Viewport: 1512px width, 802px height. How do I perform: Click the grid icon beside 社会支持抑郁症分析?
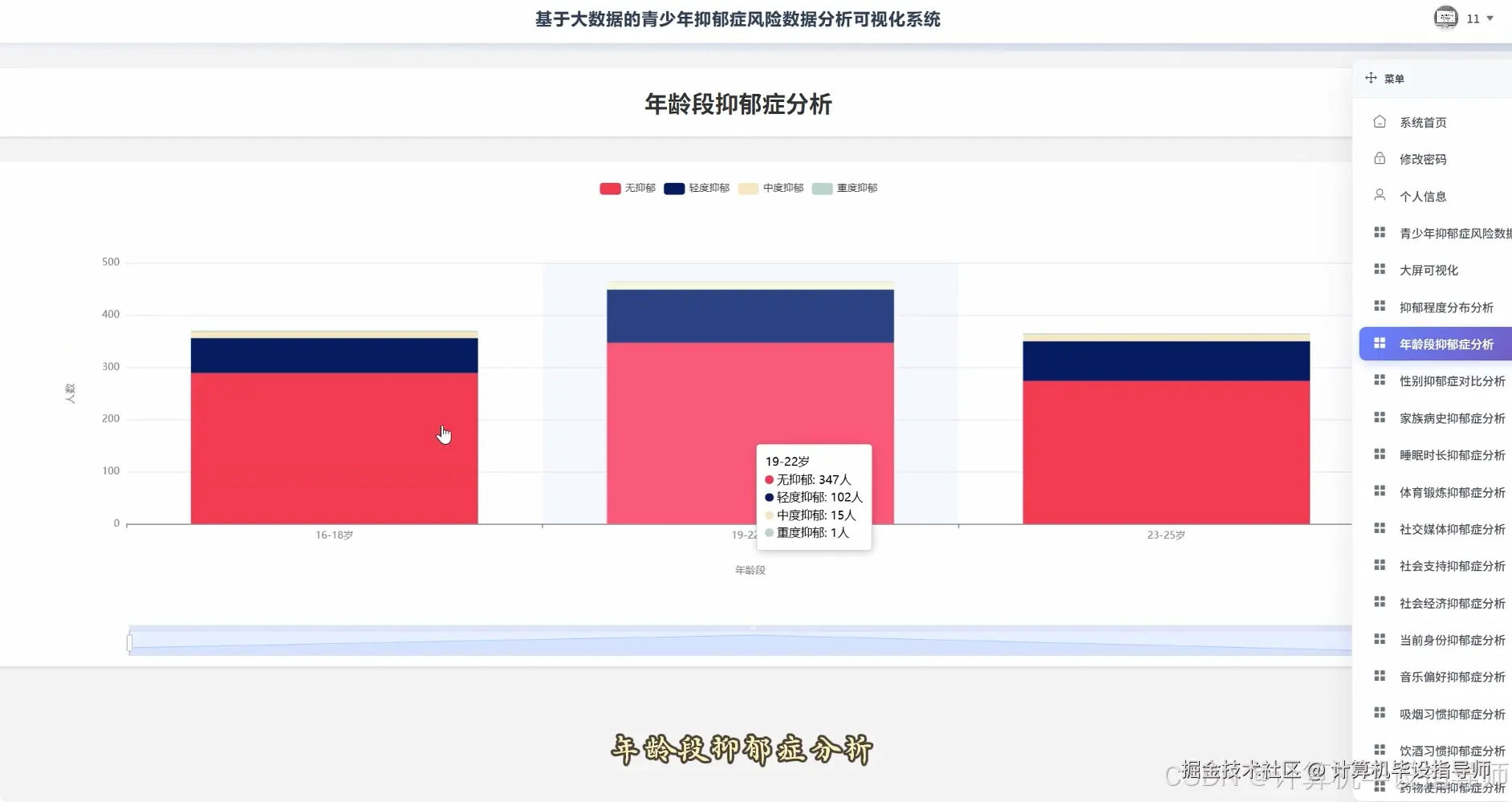(x=1381, y=565)
